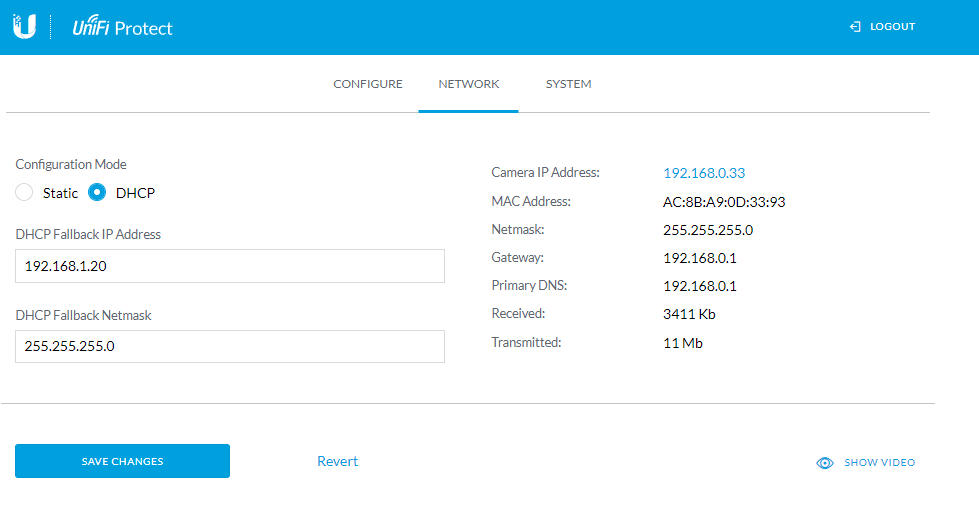Click the Received value 3411 Kb
This screenshot has width=979, height=513.
tap(689, 314)
